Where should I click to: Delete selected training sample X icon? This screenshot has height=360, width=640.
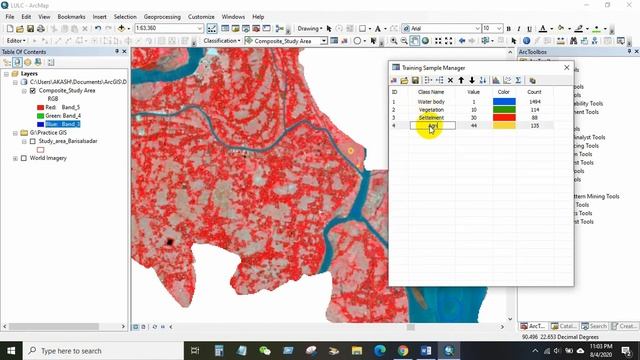tap(450, 80)
